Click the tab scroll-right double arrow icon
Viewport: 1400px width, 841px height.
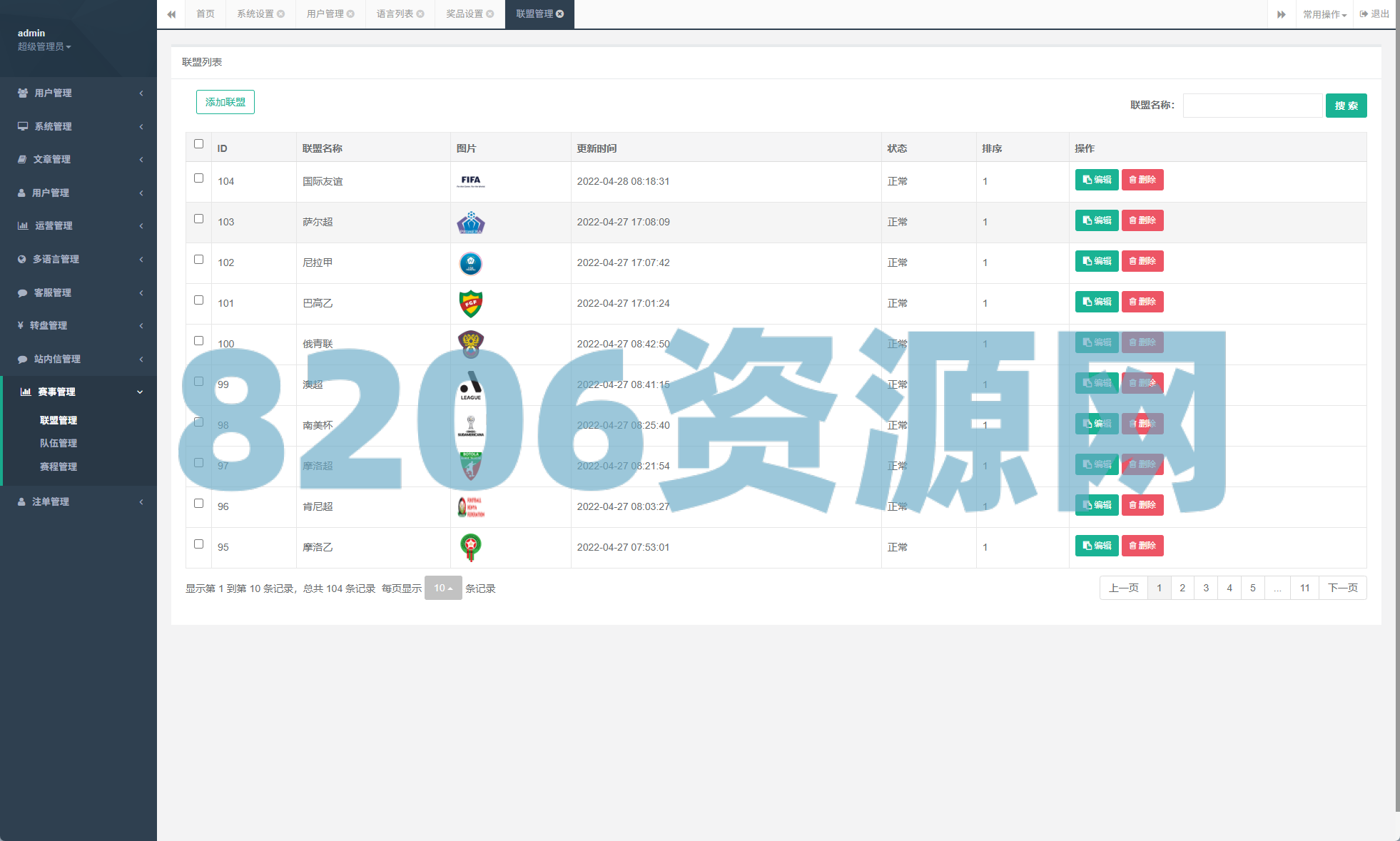coord(1282,14)
